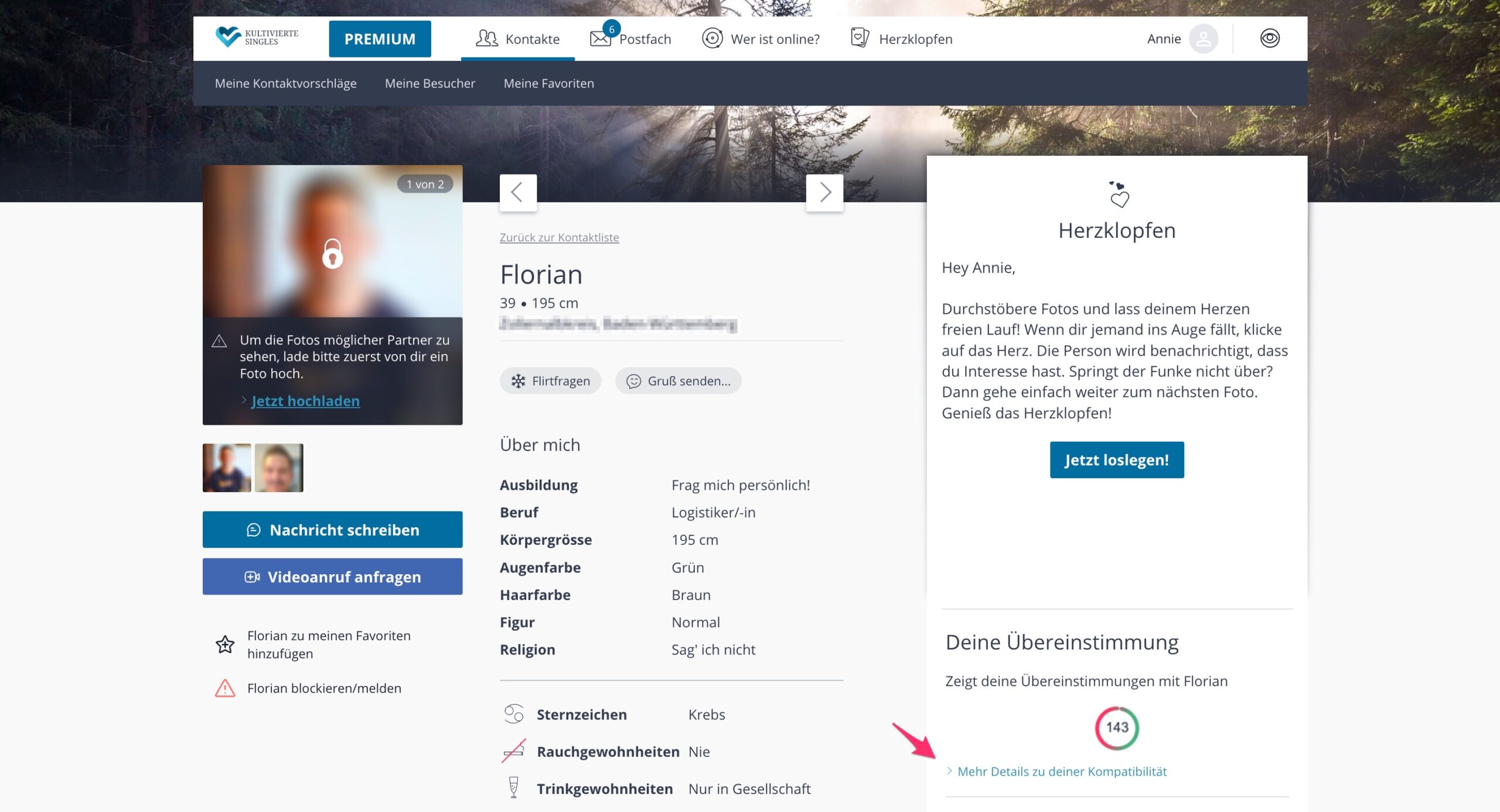Expand Mehr Details zu deiner Kompatibilität
The image size is (1500, 812).
pos(1061,772)
